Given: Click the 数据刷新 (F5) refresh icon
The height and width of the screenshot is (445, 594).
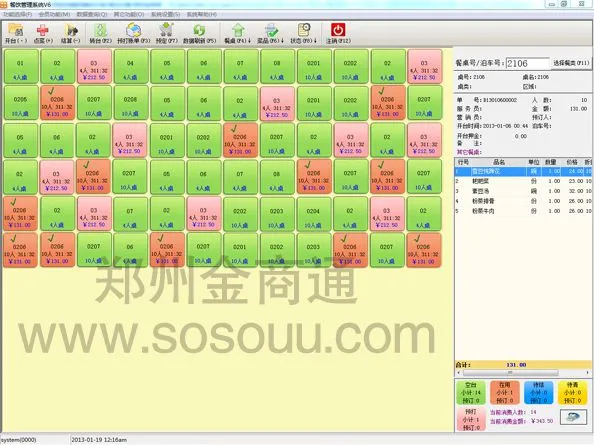Looking at the screenshot, I should coord(199,33).
